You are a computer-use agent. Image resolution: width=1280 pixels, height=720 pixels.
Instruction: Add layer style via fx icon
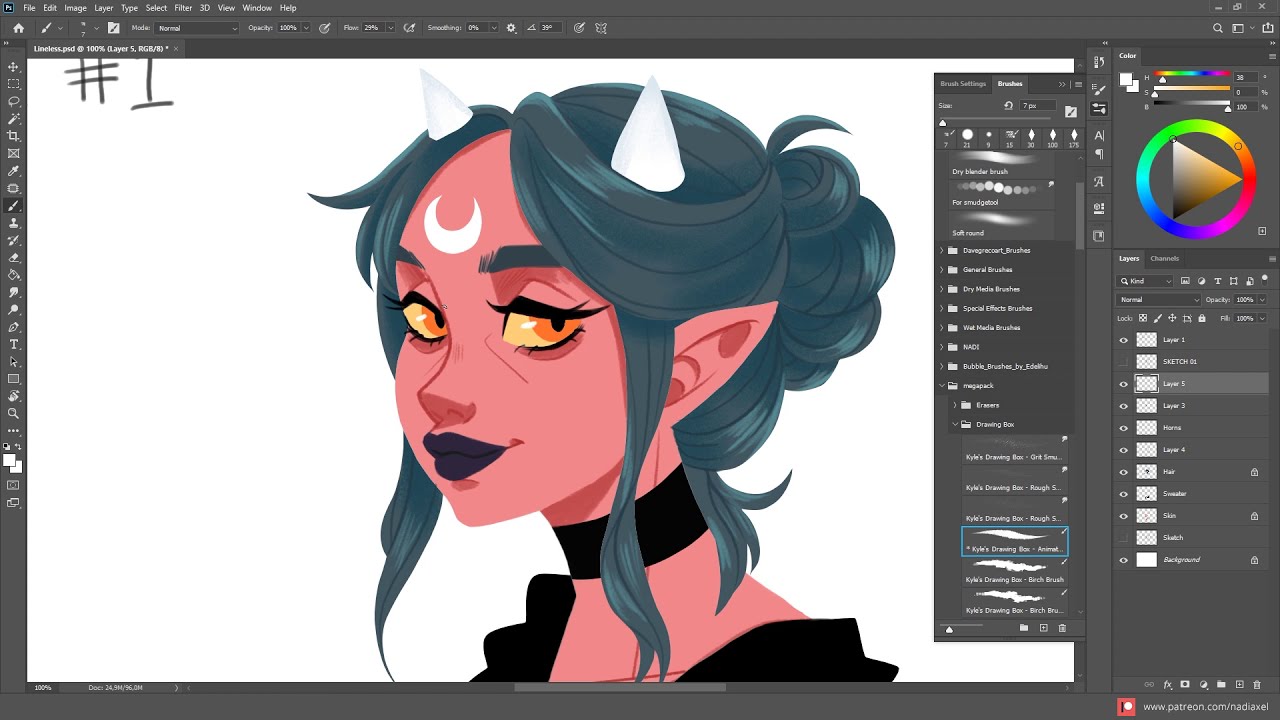coord(1167,685)
